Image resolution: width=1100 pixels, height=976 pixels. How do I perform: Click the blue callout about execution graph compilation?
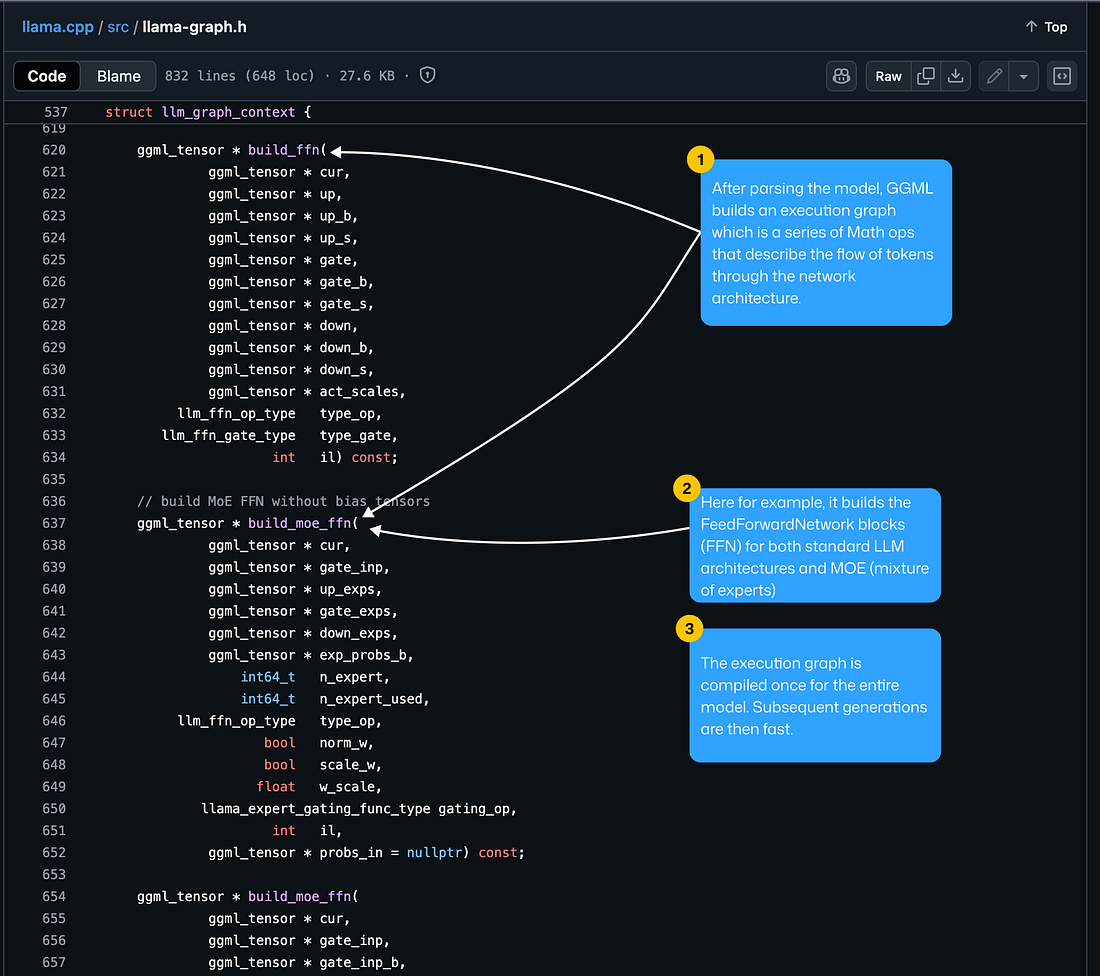(x=814, y=695)
